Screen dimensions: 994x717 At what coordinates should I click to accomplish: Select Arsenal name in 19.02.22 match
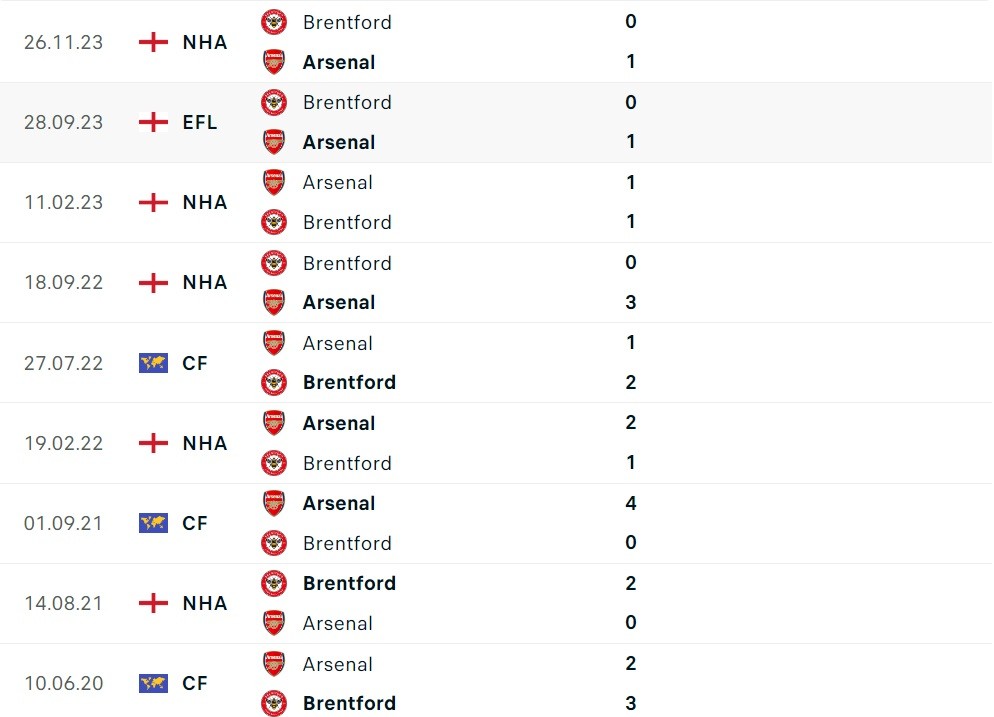pyautogui.click(x=339, y=423)
